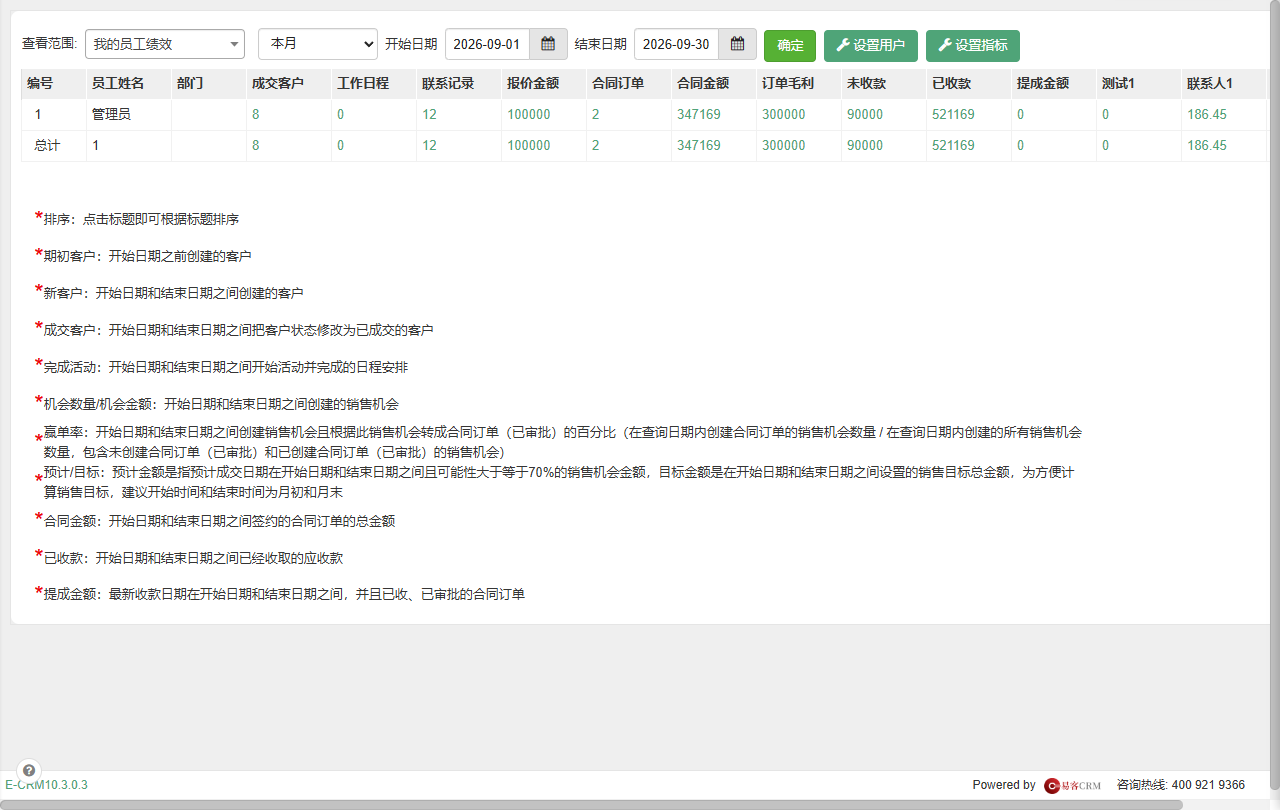The image size is (1280, 810).
Task: Sort by 合同订单 column header
Action: (x=618, y=83)
